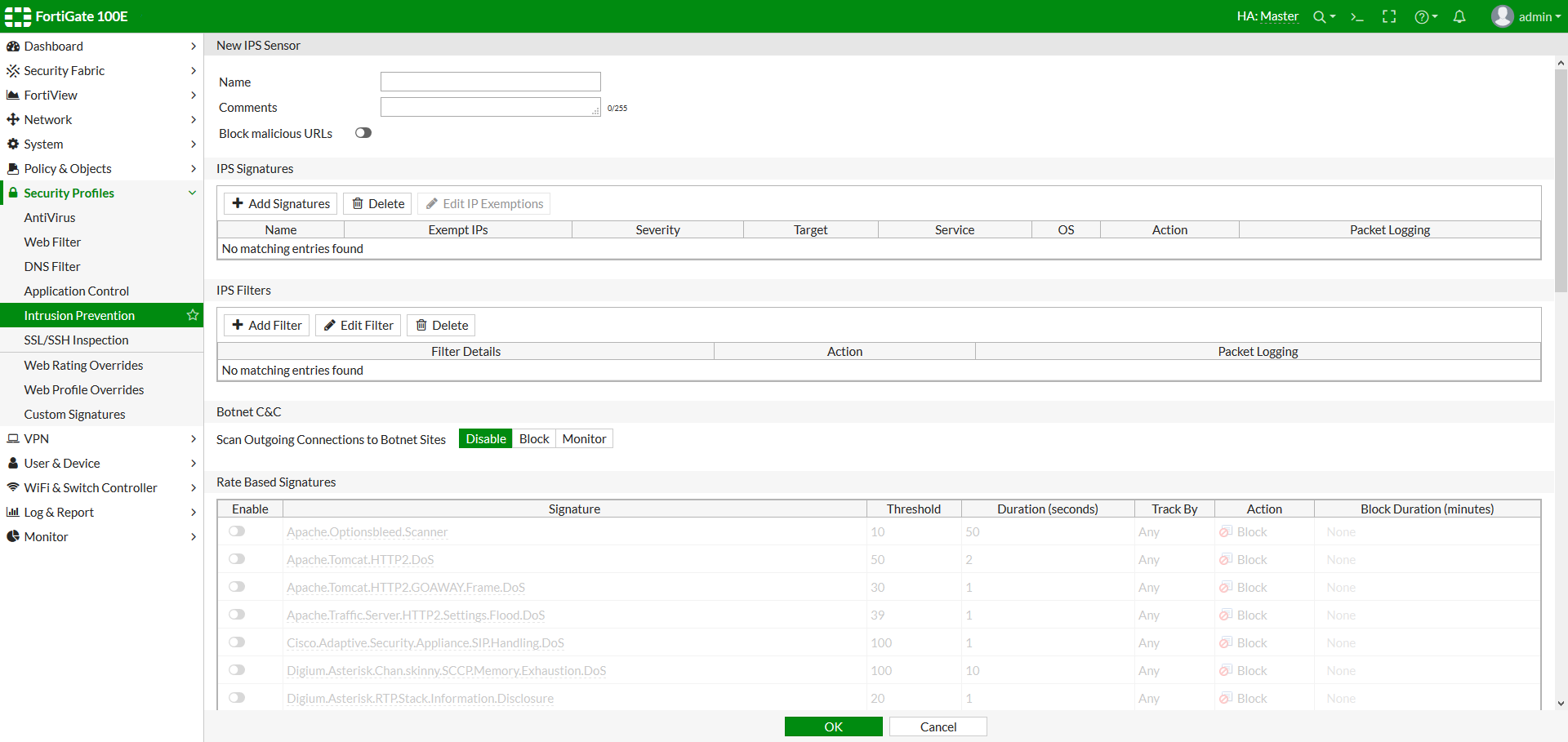Click the FortiGate logo icon
Screen dimensions: 1568x742
(x=18, y=16)
